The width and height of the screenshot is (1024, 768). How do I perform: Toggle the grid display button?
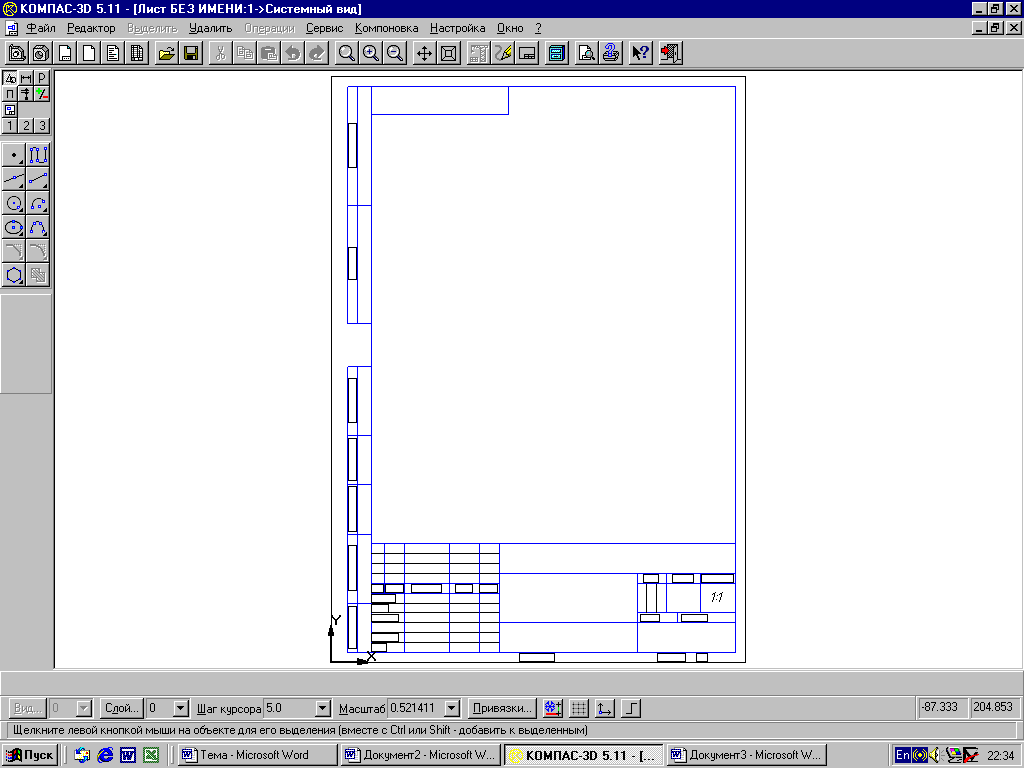pyautogui.click(x=579, y=708)
